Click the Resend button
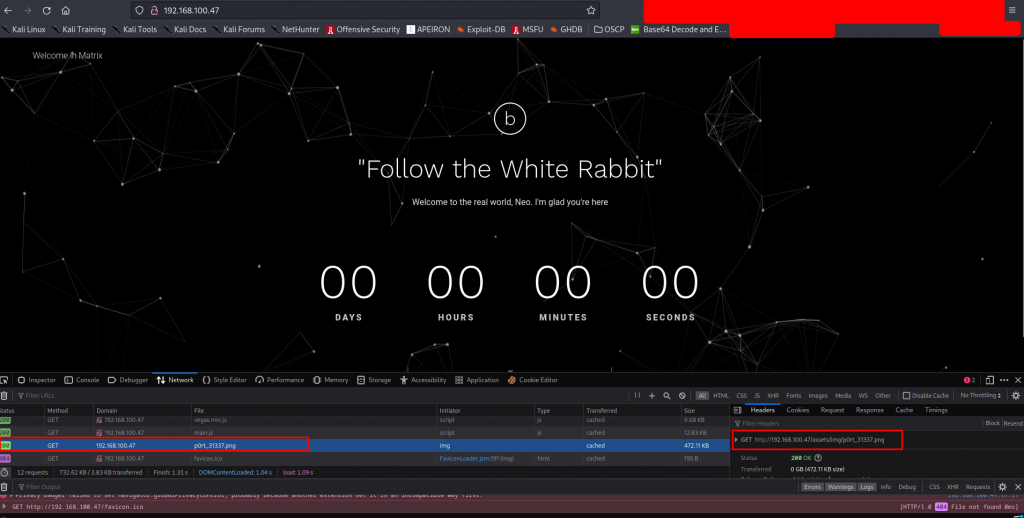Viewport: 1024px width, 518px height. (1013, 423)
